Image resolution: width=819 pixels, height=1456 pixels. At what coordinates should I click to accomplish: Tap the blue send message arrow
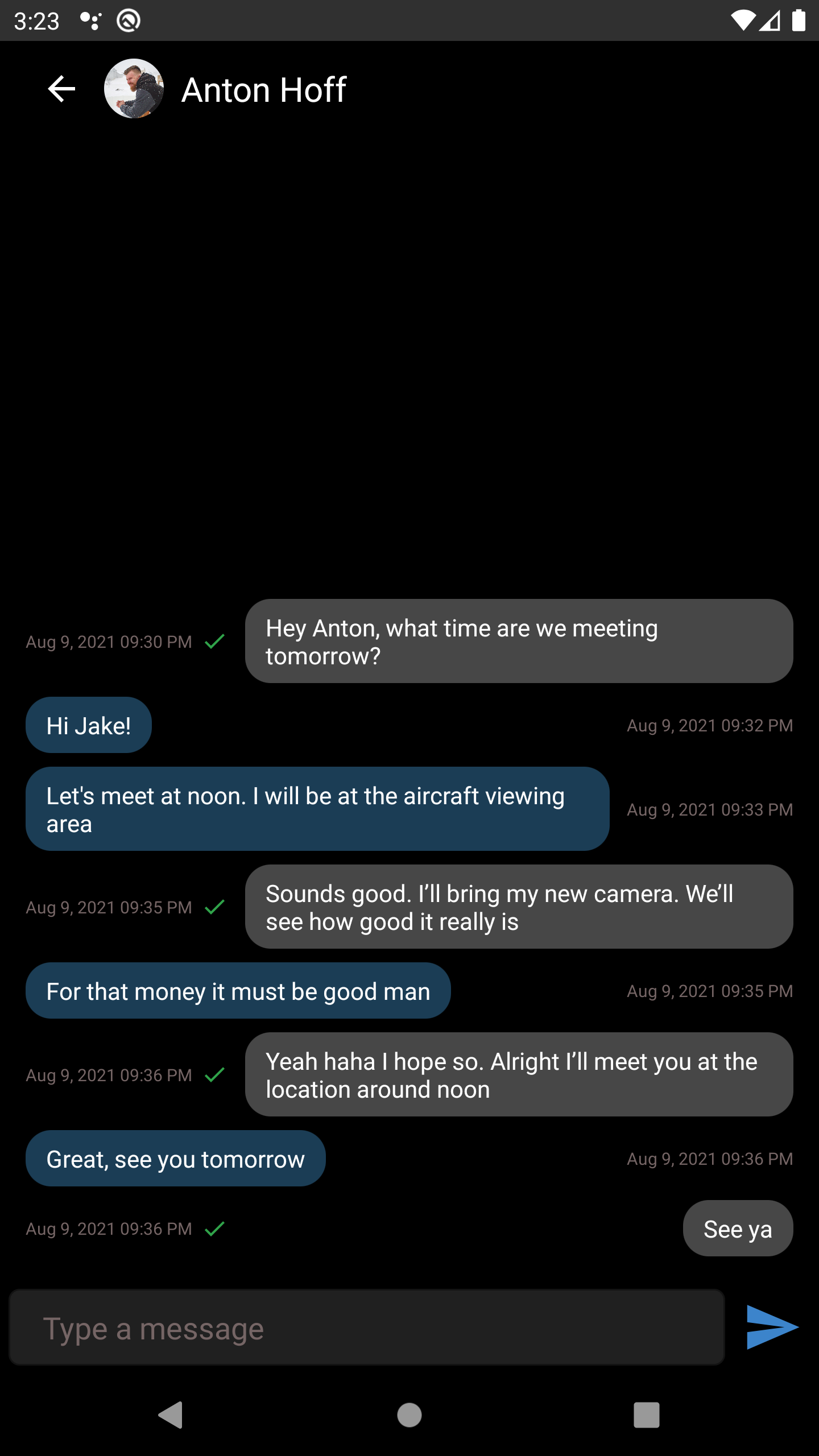772,1327
